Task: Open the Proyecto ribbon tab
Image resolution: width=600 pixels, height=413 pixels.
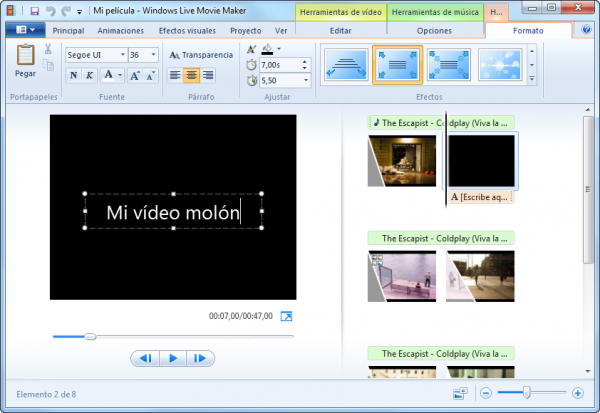Action: 246,31
